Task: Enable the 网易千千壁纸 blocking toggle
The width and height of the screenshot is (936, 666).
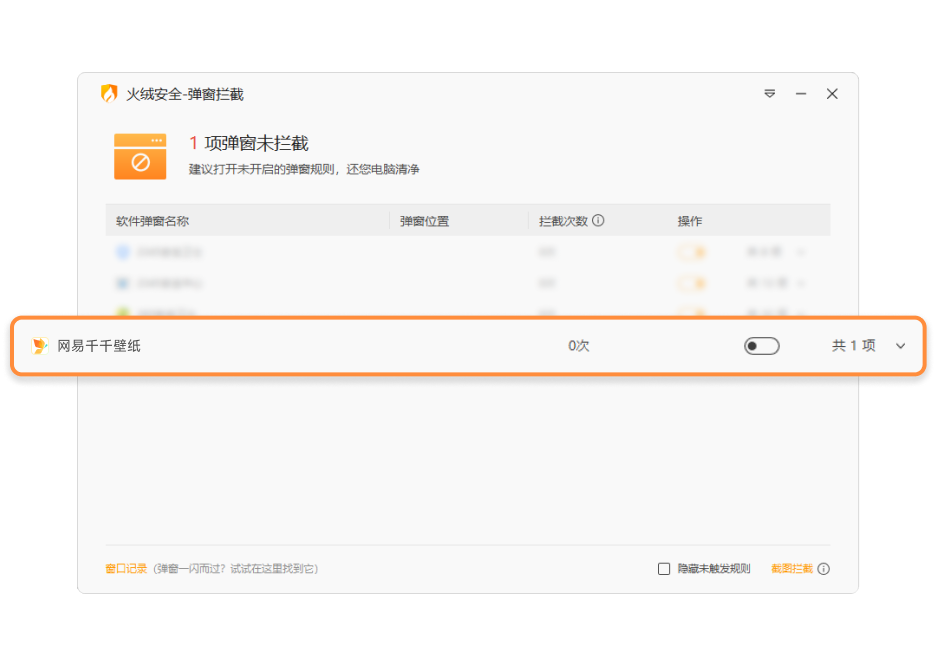Action: (761, 346)
